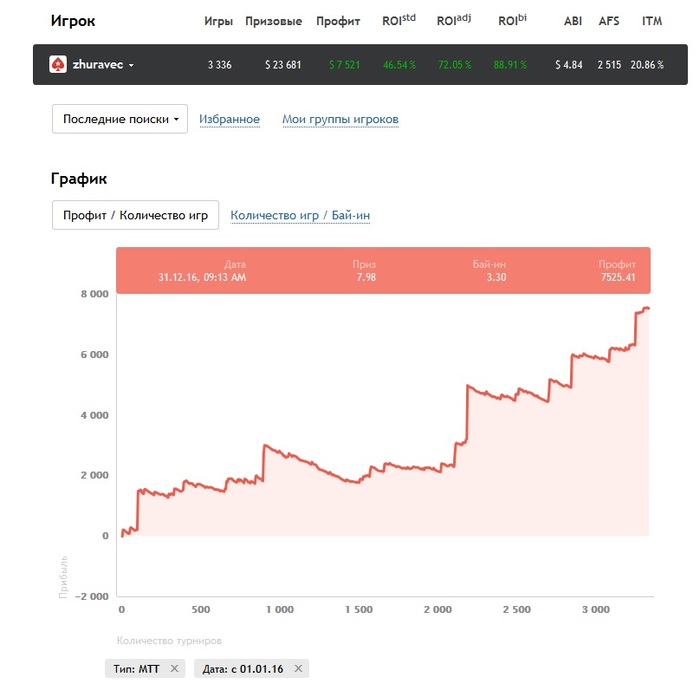The width and height of the screenshot is (700, 697).
Task: Click the PokerStars icon beside zhuravec
Action: 58,65
